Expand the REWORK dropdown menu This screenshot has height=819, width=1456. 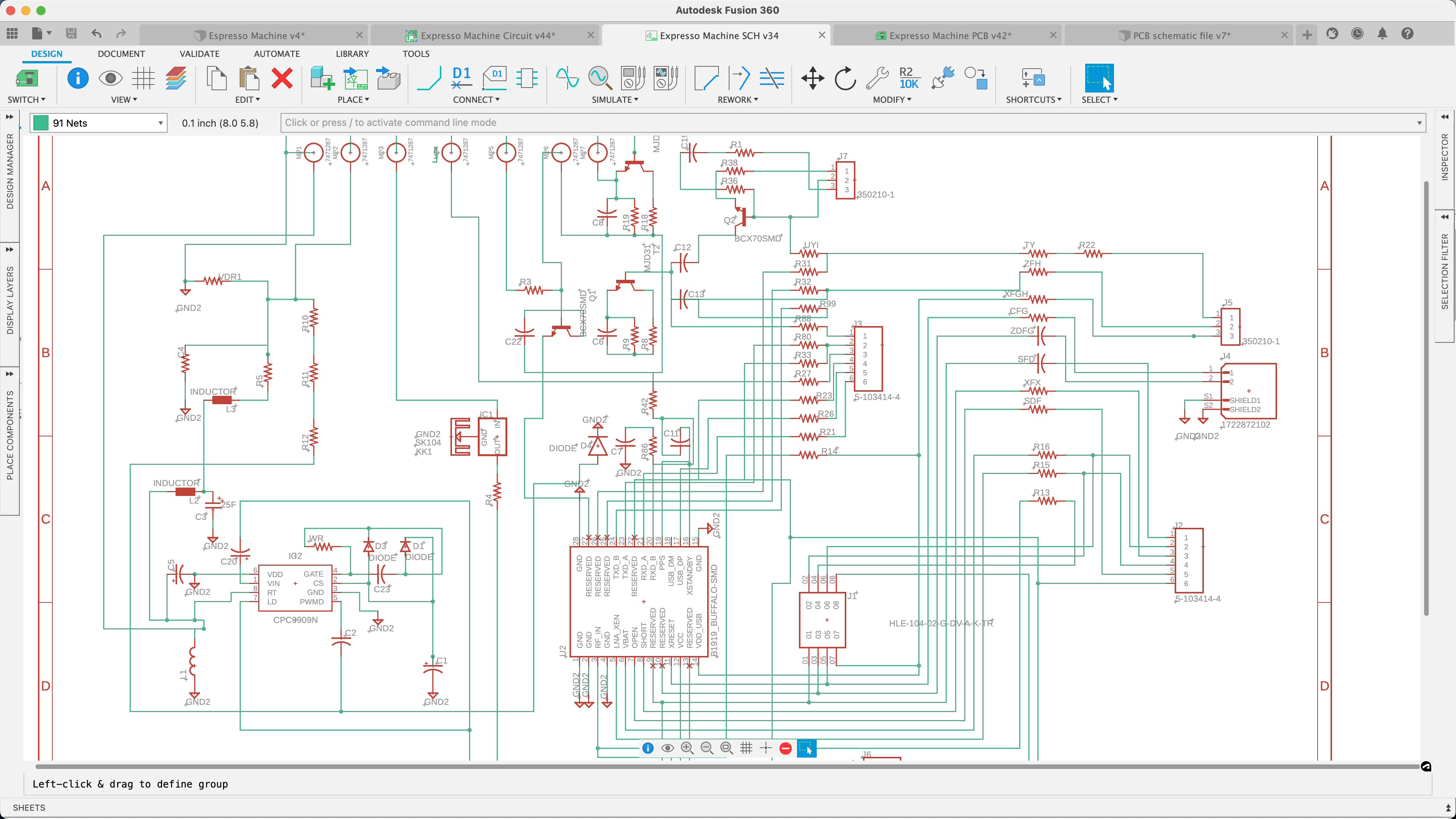pos(756,99)
